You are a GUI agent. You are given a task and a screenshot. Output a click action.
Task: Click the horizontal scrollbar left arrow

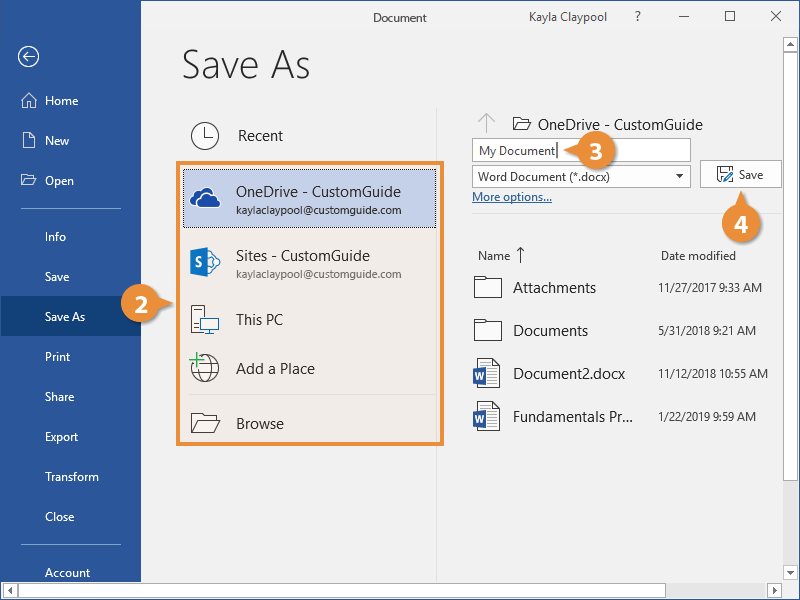pos(10,590)
